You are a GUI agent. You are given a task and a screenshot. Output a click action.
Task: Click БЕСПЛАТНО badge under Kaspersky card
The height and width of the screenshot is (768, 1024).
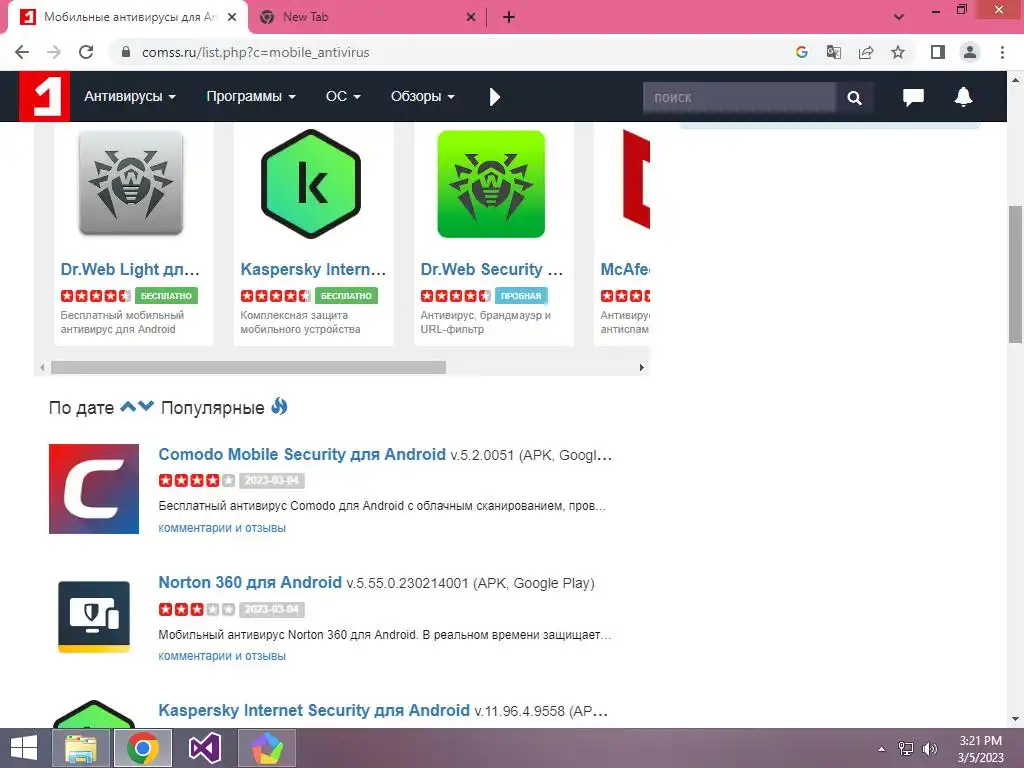point(346,296)
